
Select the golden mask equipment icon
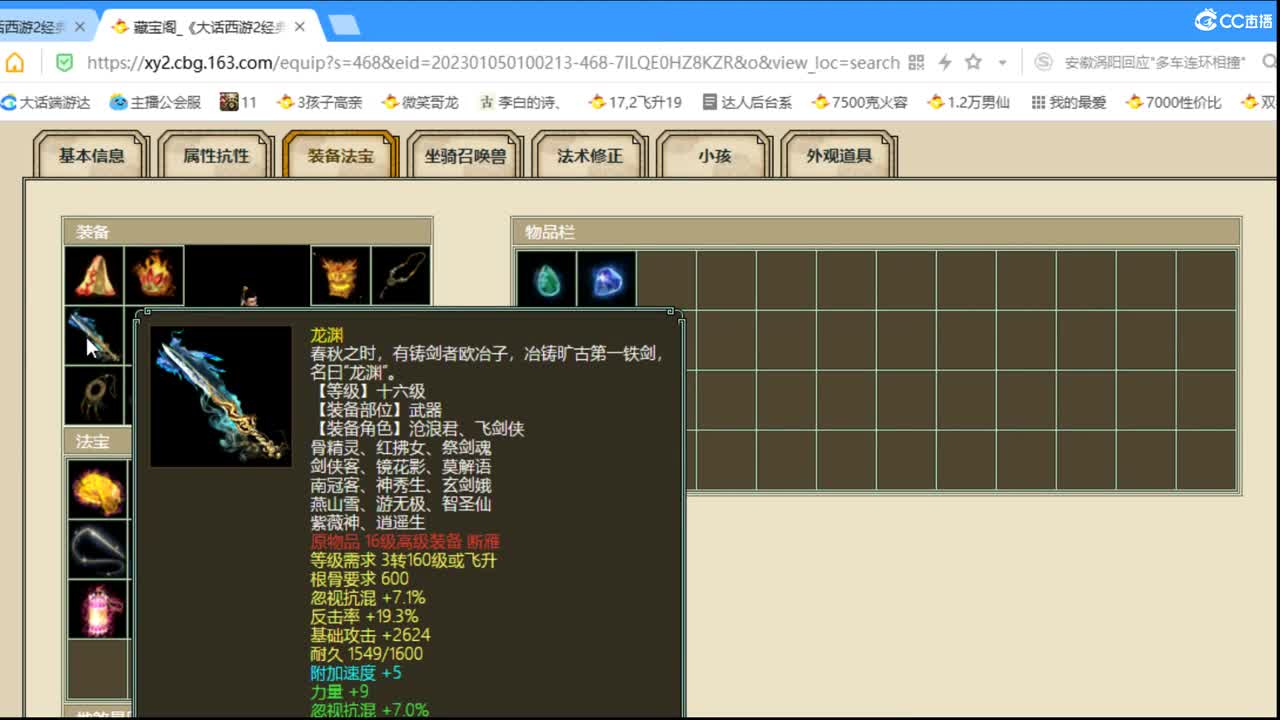click(340, 275)
